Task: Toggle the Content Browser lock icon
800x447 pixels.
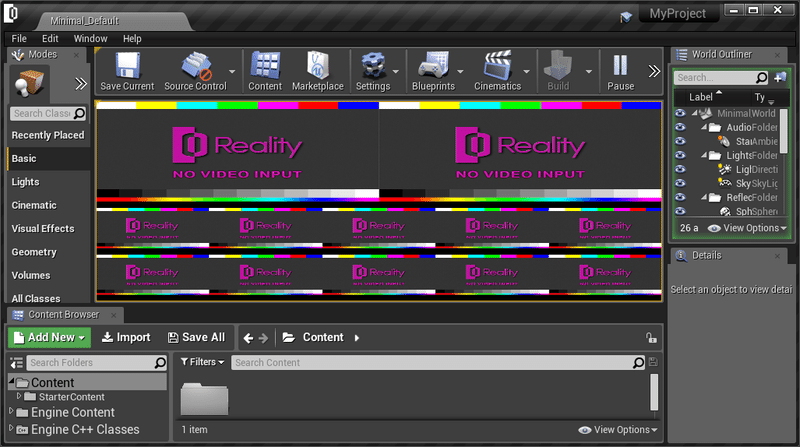Action: 651,337
